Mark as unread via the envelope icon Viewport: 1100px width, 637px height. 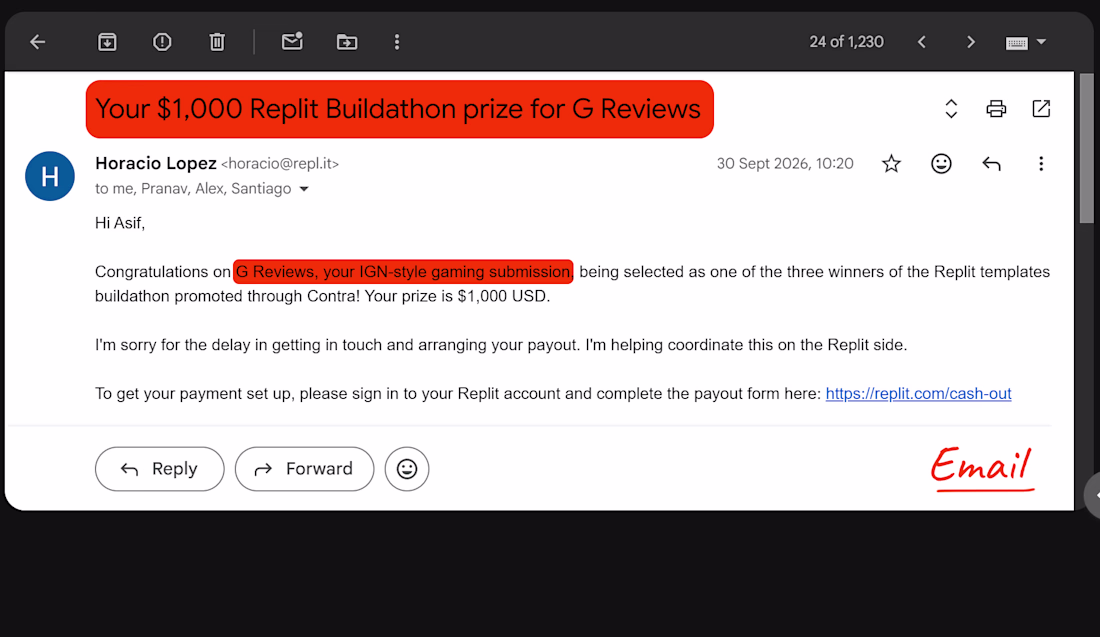292,41
